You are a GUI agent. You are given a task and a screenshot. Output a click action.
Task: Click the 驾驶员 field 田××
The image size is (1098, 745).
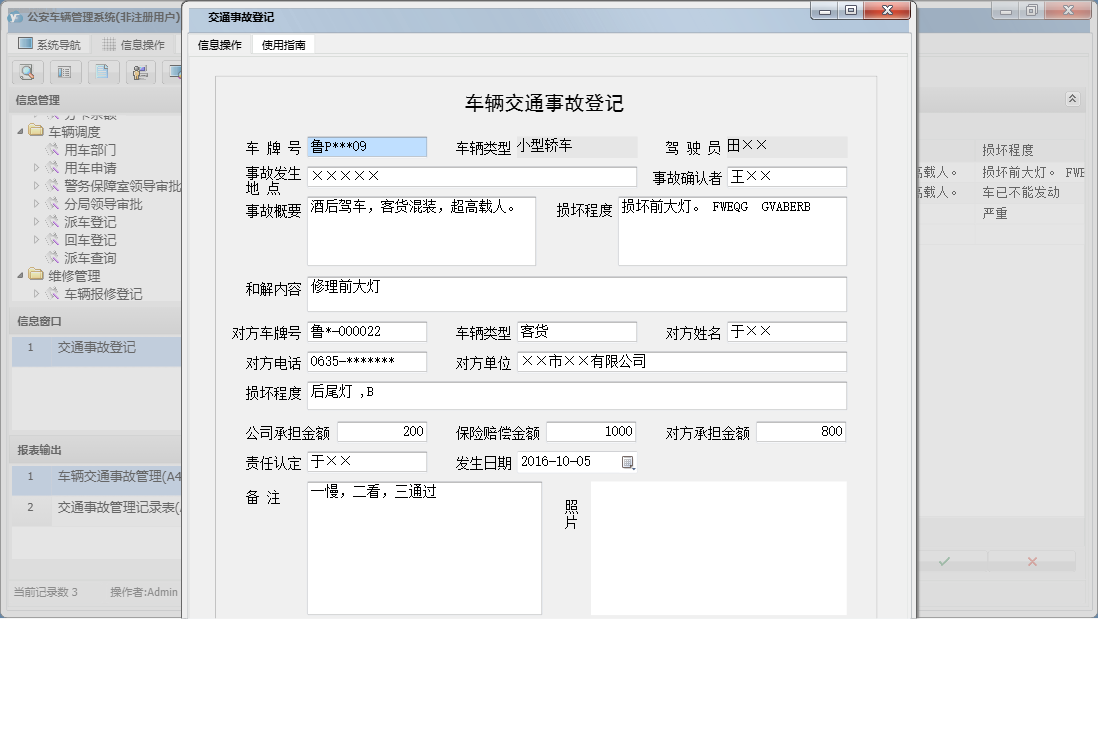[x=786, y=147]
